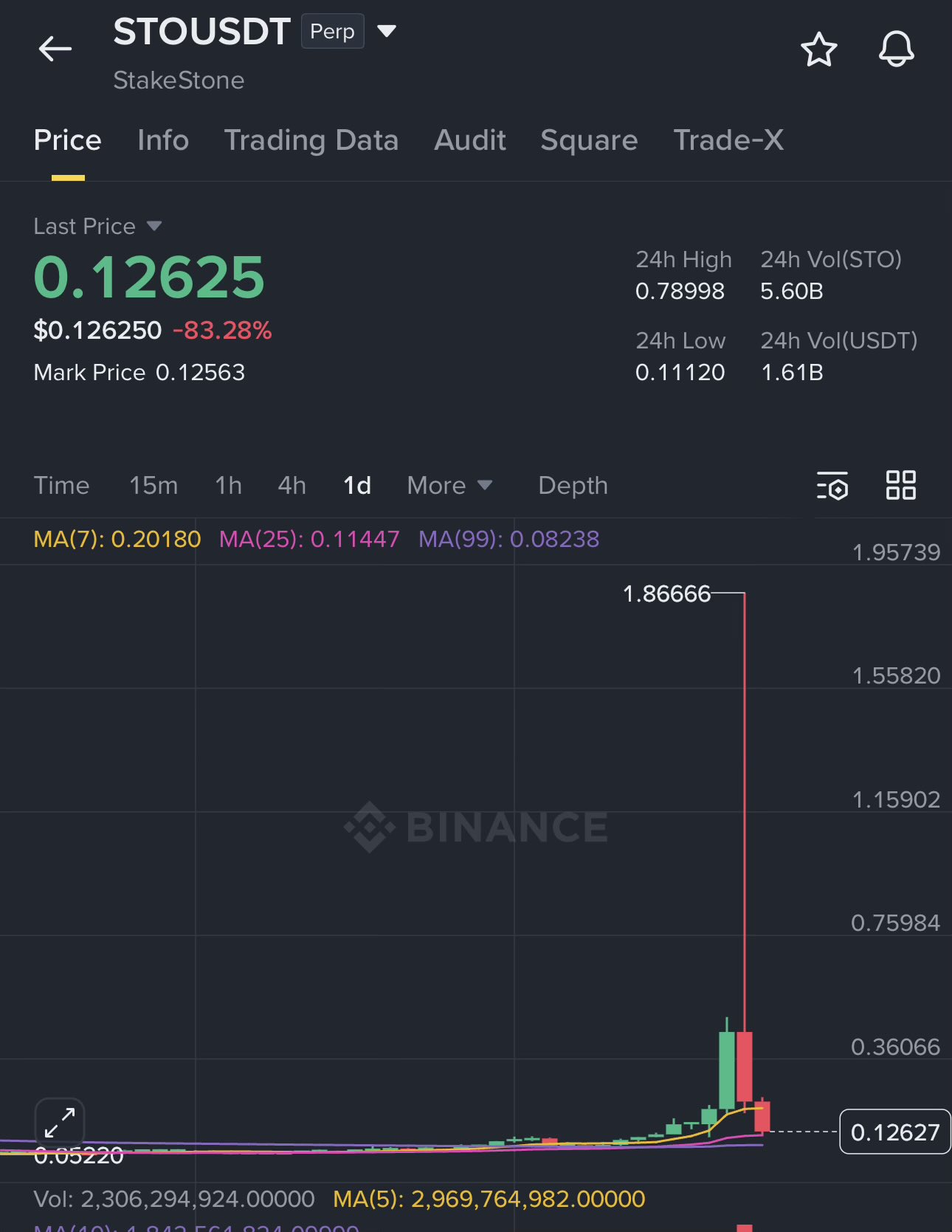Switch to the Info tab
952x1232 pixels.
(x=163, y=140)
